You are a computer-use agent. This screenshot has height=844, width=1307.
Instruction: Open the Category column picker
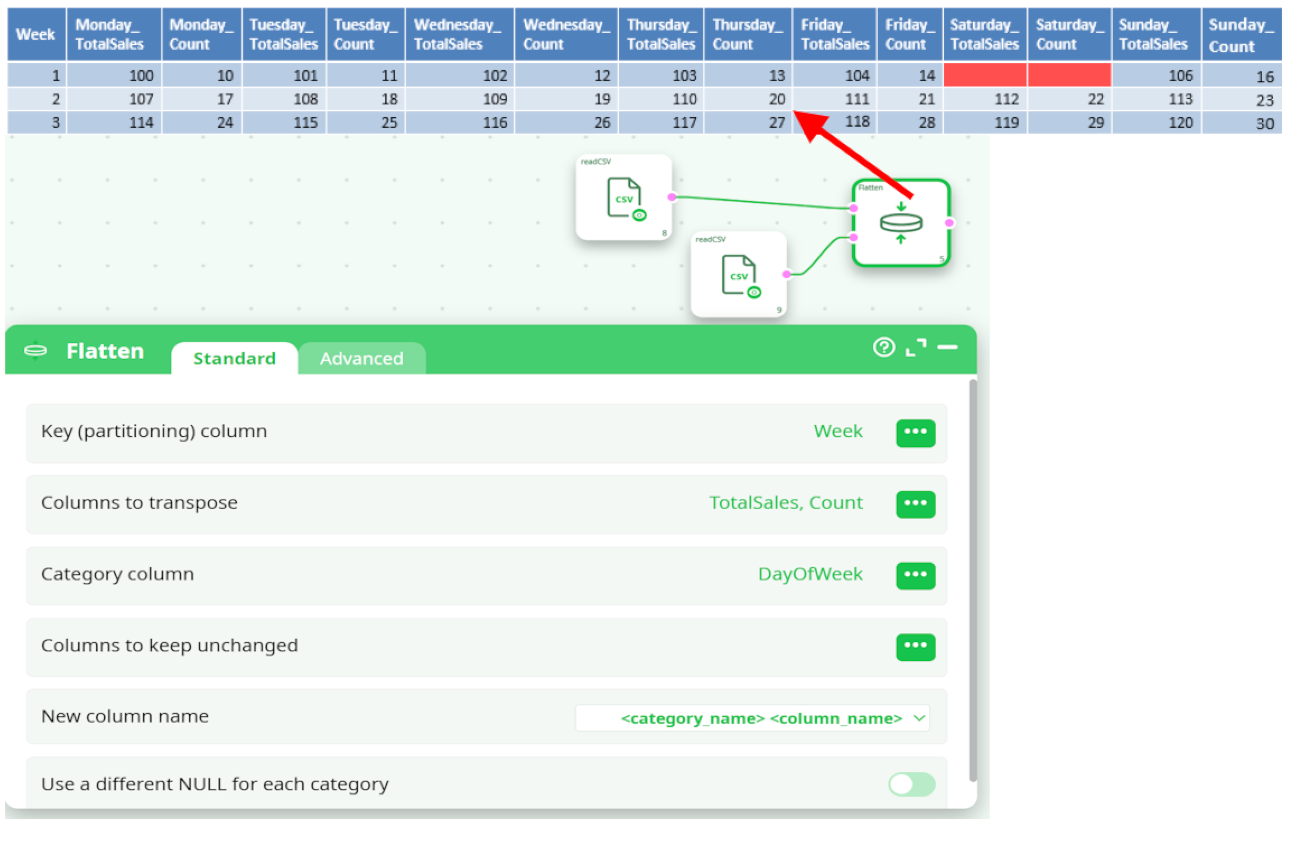(915, 575)
